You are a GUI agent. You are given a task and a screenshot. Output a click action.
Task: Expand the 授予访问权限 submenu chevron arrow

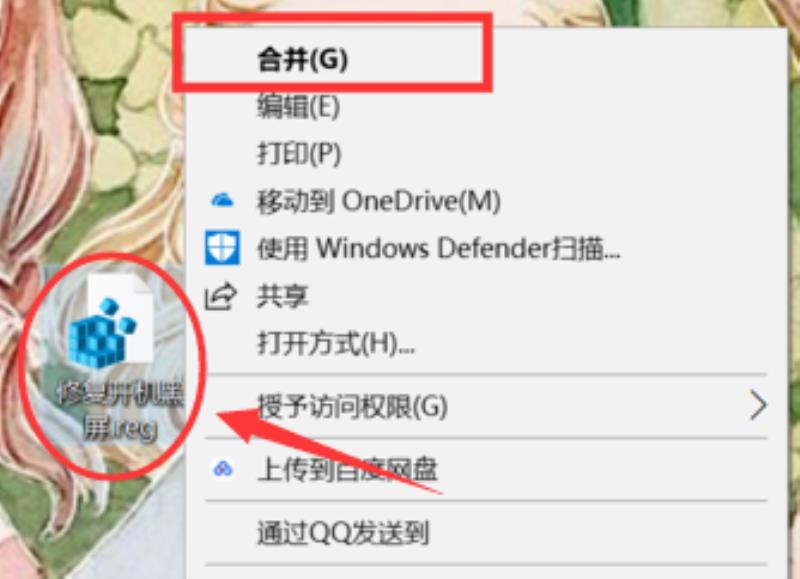coord(758,406)
